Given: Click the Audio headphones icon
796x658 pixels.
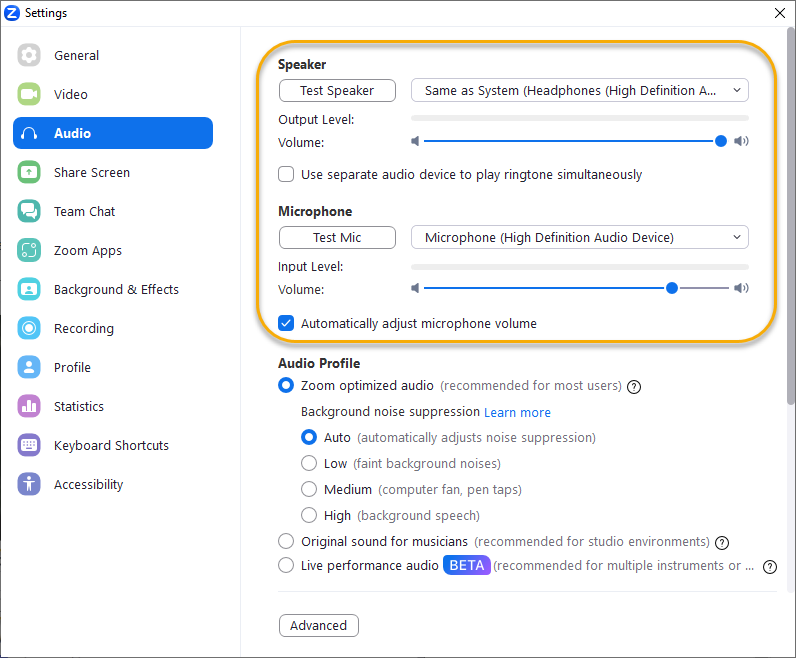Looking at the screenshot, I should tap(29, 133).
